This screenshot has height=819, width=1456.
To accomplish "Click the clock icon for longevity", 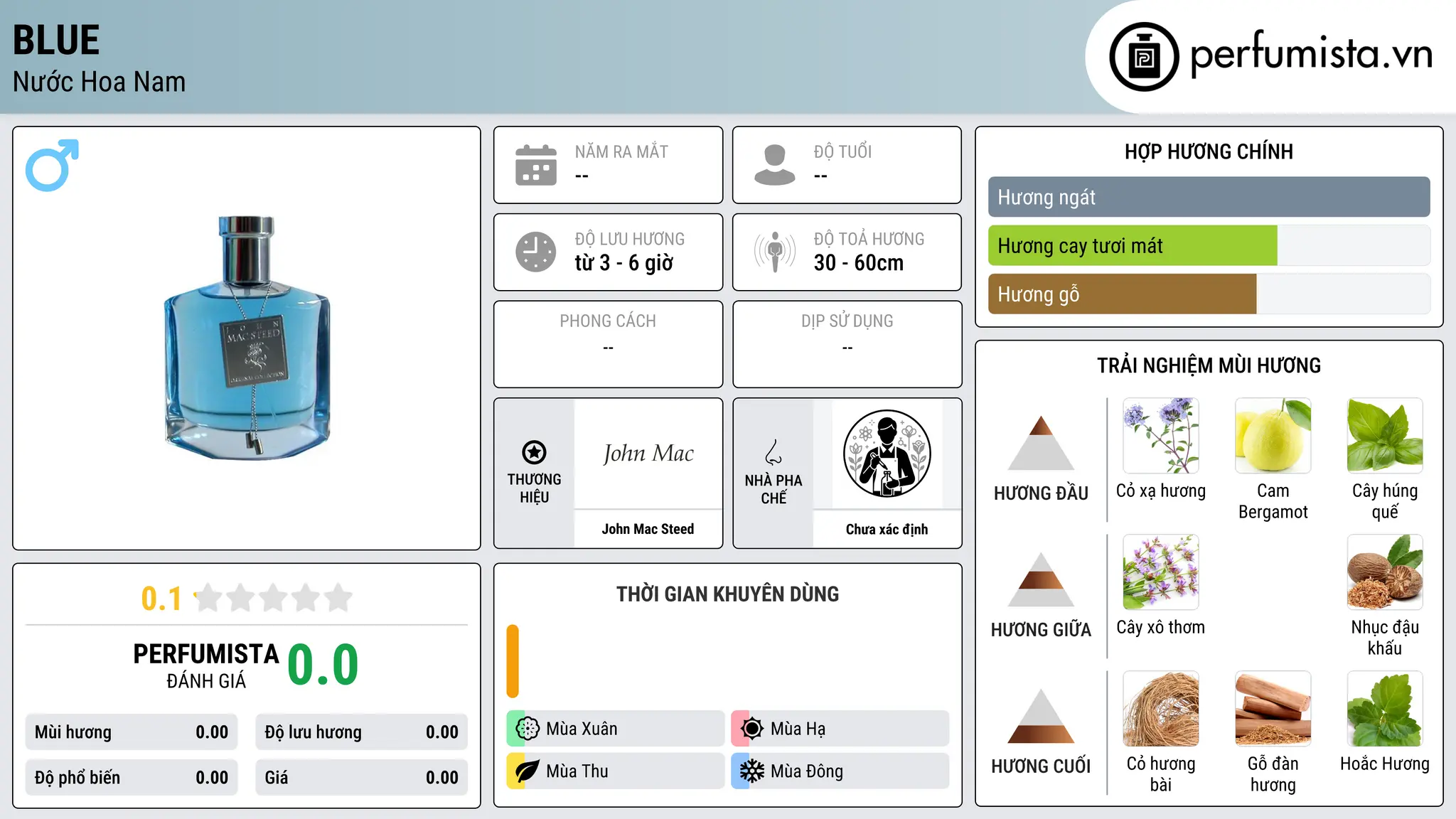I will [x=536, y=252].
